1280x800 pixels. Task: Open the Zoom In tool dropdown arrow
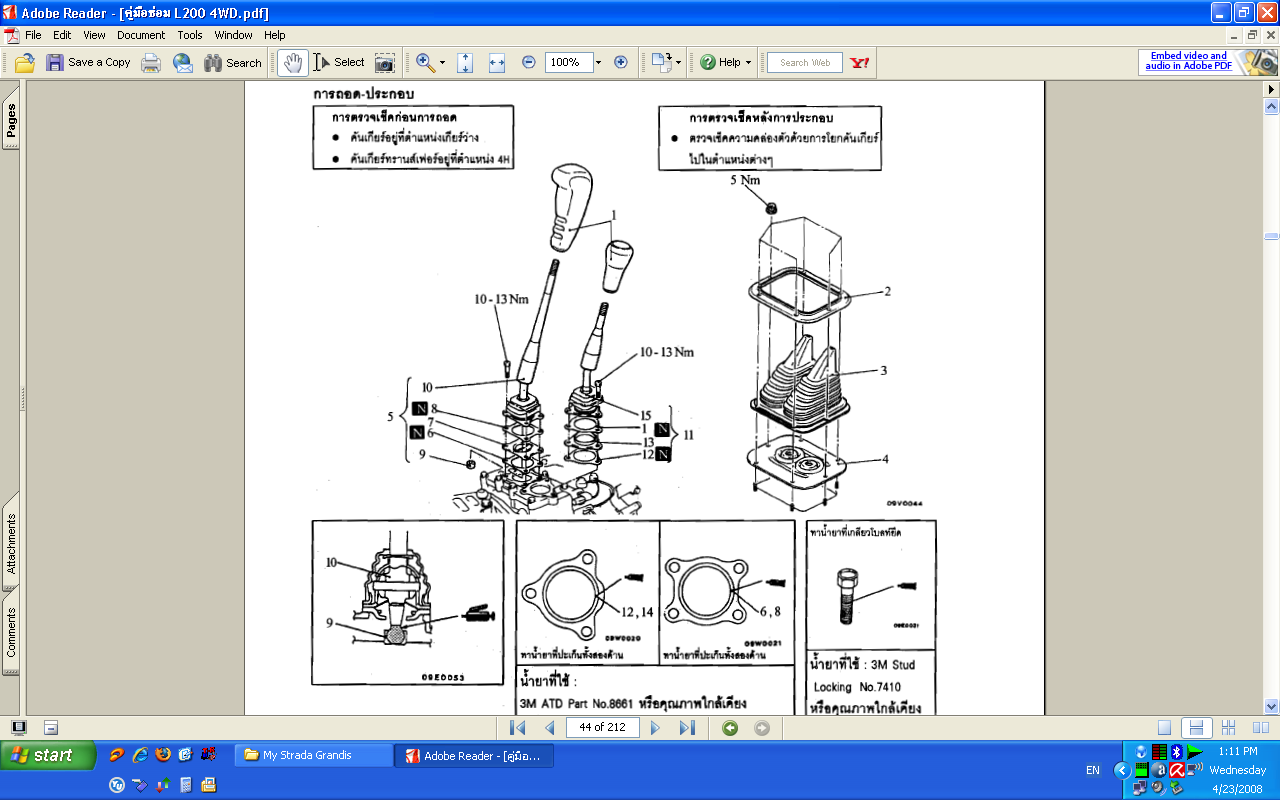click(442, 63)
